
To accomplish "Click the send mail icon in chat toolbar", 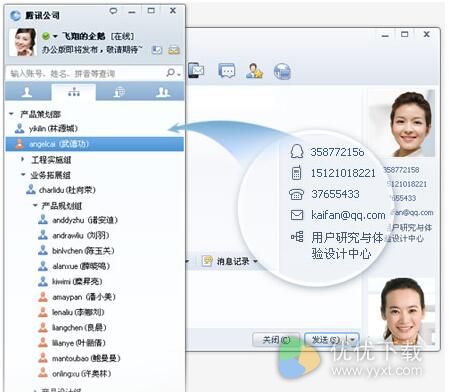I will [196, 71].
